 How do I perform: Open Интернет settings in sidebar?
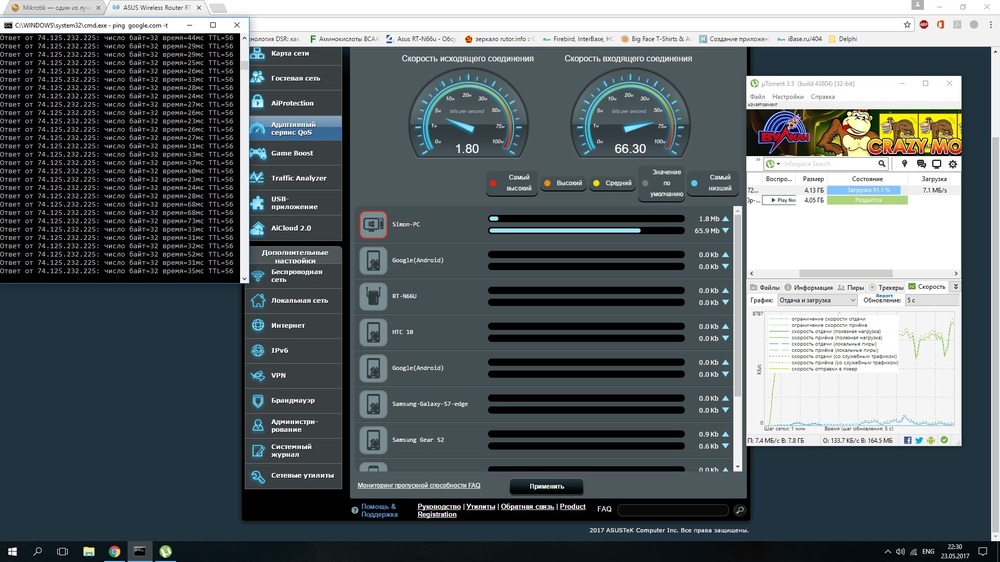295,325
